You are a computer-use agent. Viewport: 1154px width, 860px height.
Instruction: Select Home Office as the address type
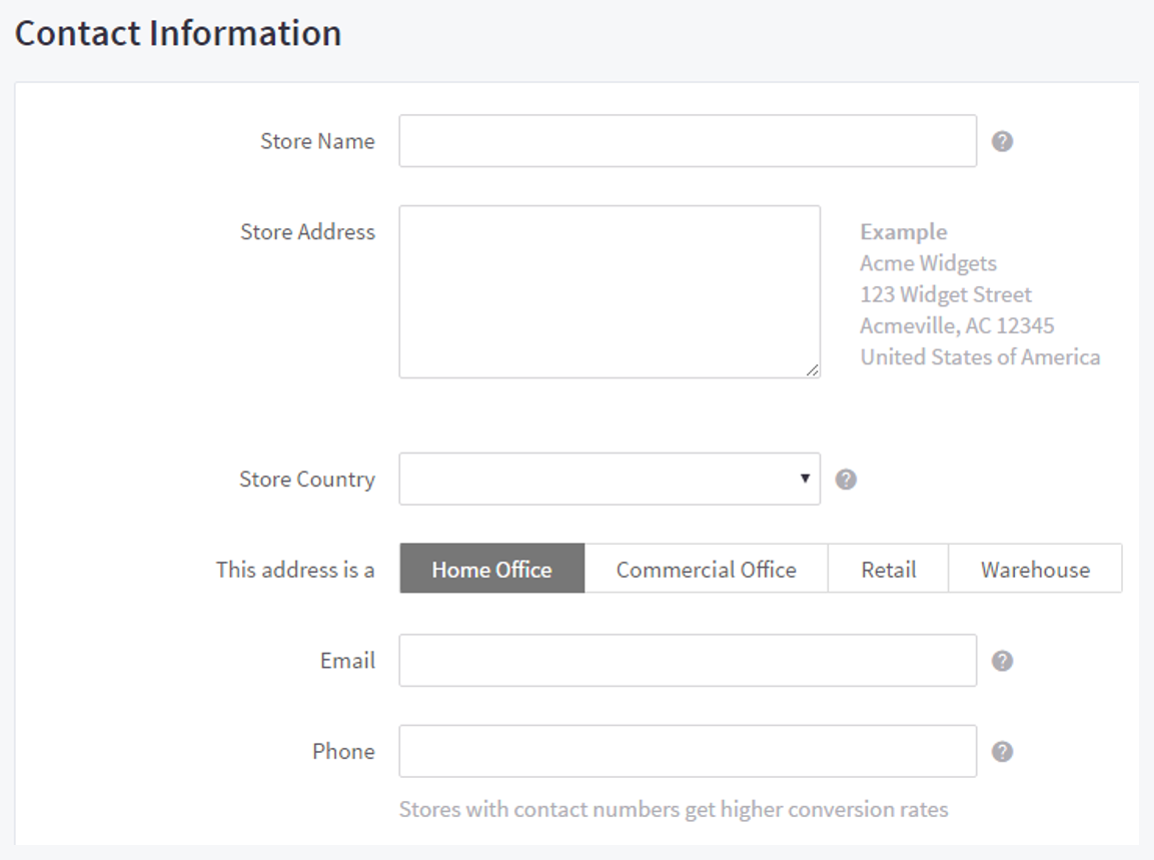491,569
